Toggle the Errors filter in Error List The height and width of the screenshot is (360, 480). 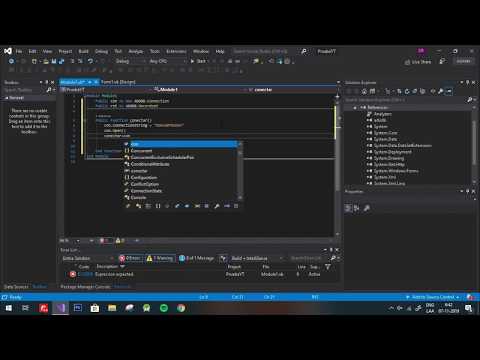(130, 258)
